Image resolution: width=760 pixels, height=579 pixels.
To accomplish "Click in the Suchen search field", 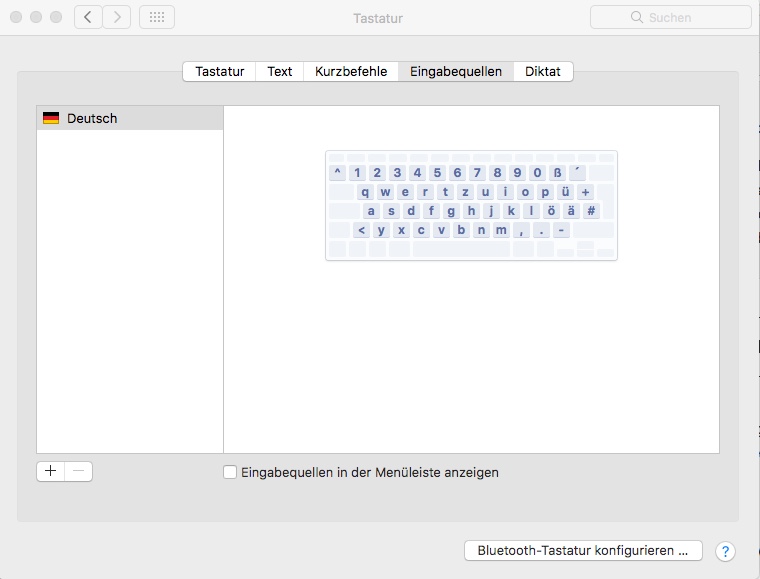I will point(680,17).
